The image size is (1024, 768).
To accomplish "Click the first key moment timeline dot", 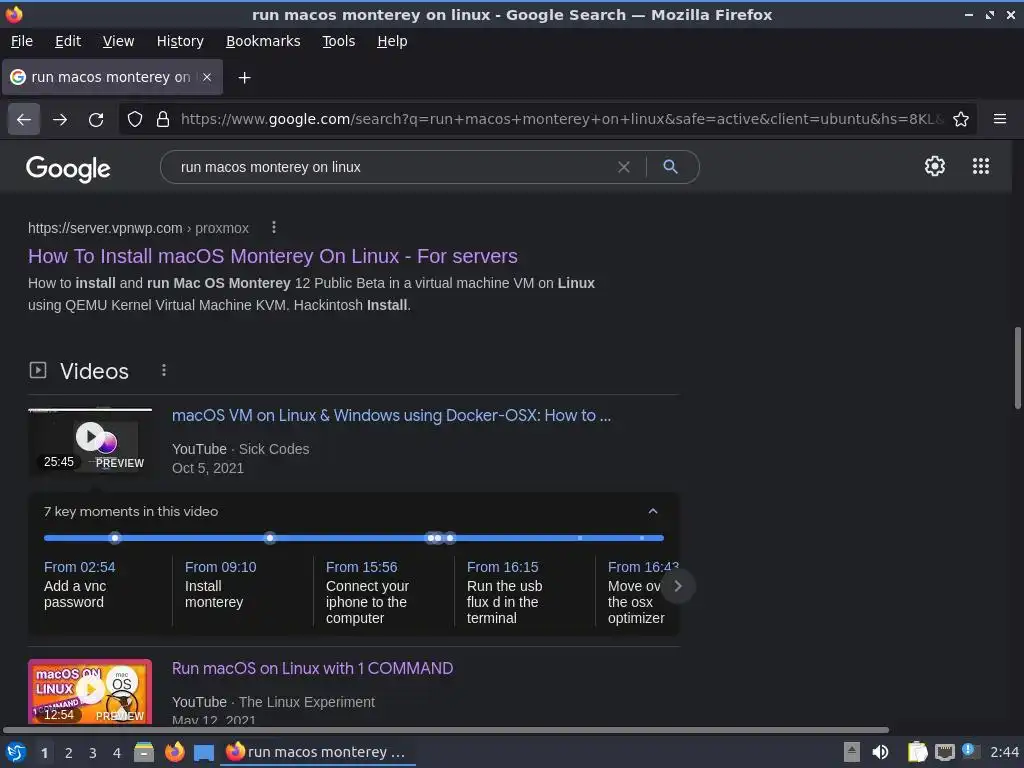I will coord(115,538).
